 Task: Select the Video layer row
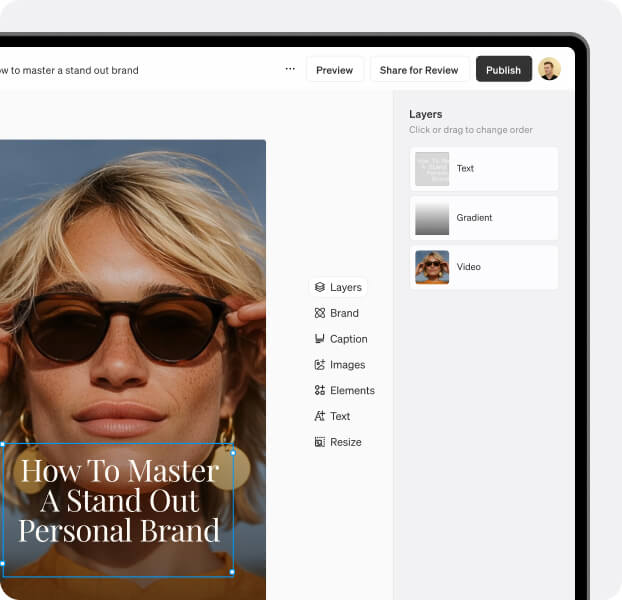(484, 267)
